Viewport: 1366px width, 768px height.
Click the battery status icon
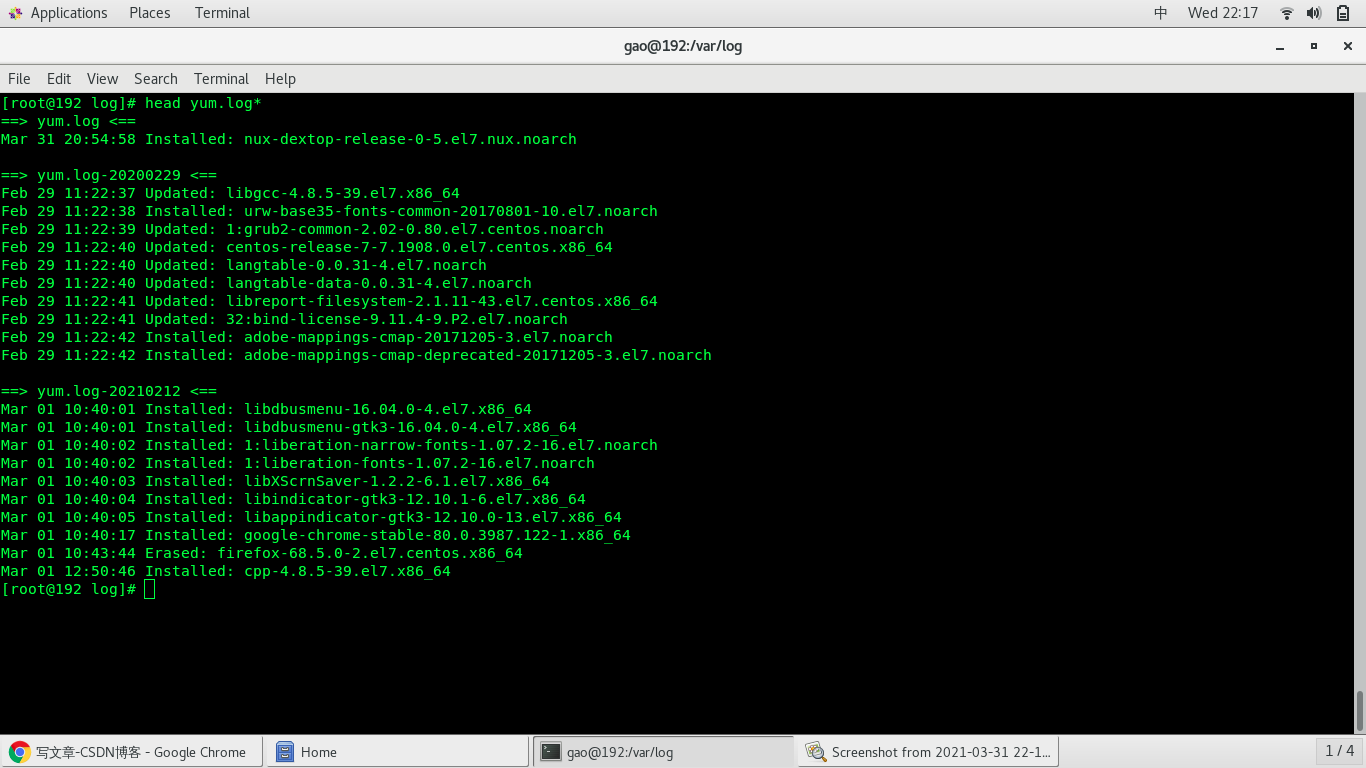[x=1343, y=13]
